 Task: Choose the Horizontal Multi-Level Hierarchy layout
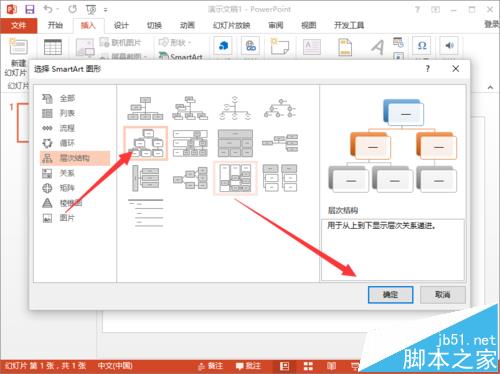[145, 179]
